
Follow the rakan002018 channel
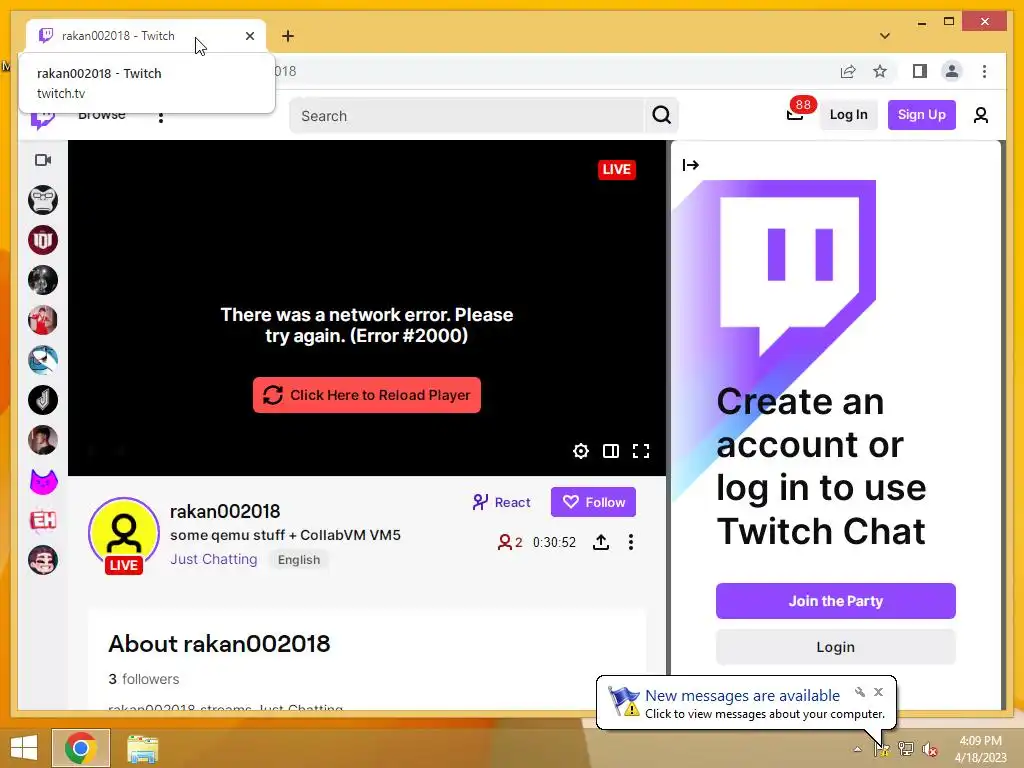pyautogui.click(x=593, y=502)
